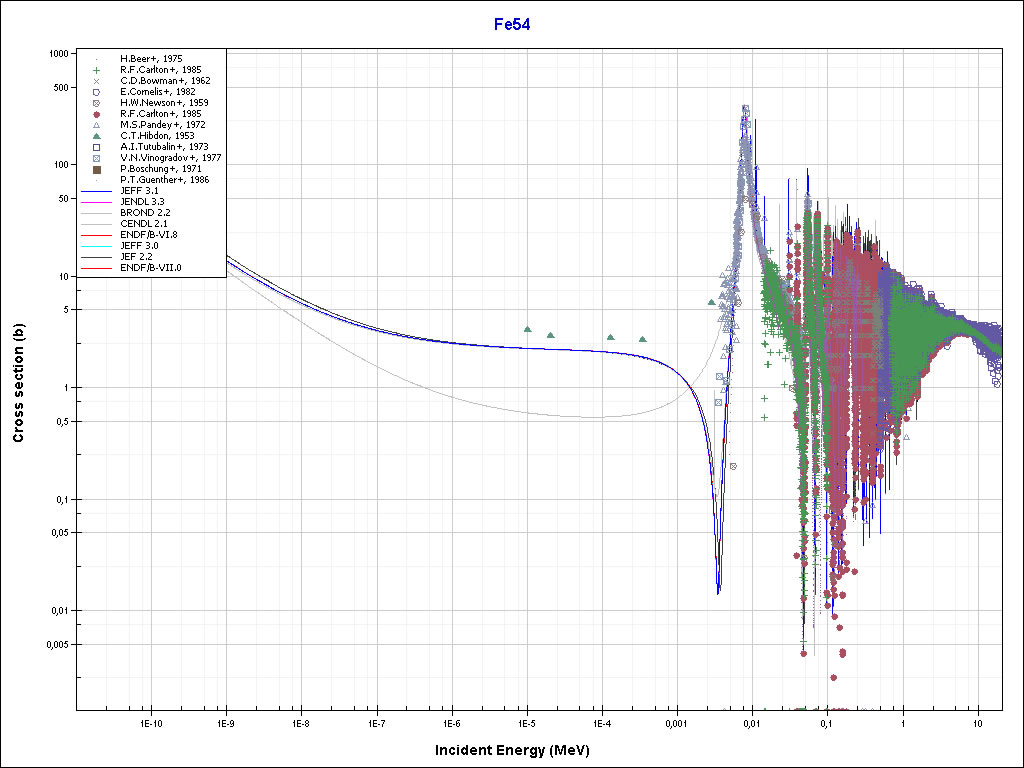Select the H.W.Newson+ 1959 legend marker
1024x768 pixels.
97,103
